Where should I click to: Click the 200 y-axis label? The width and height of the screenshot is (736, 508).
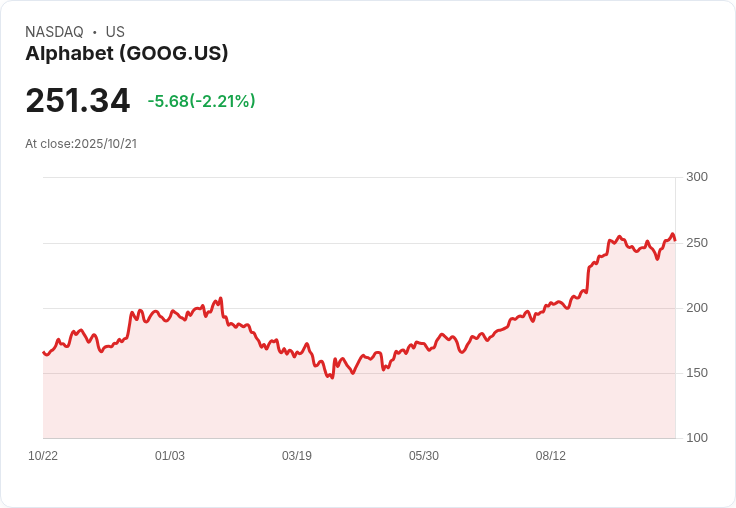697,308
